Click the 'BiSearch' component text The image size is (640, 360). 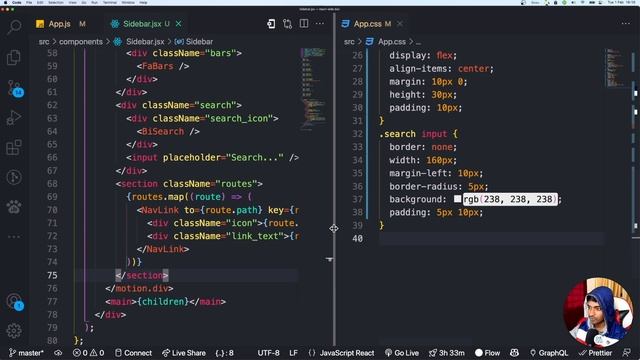163,131
